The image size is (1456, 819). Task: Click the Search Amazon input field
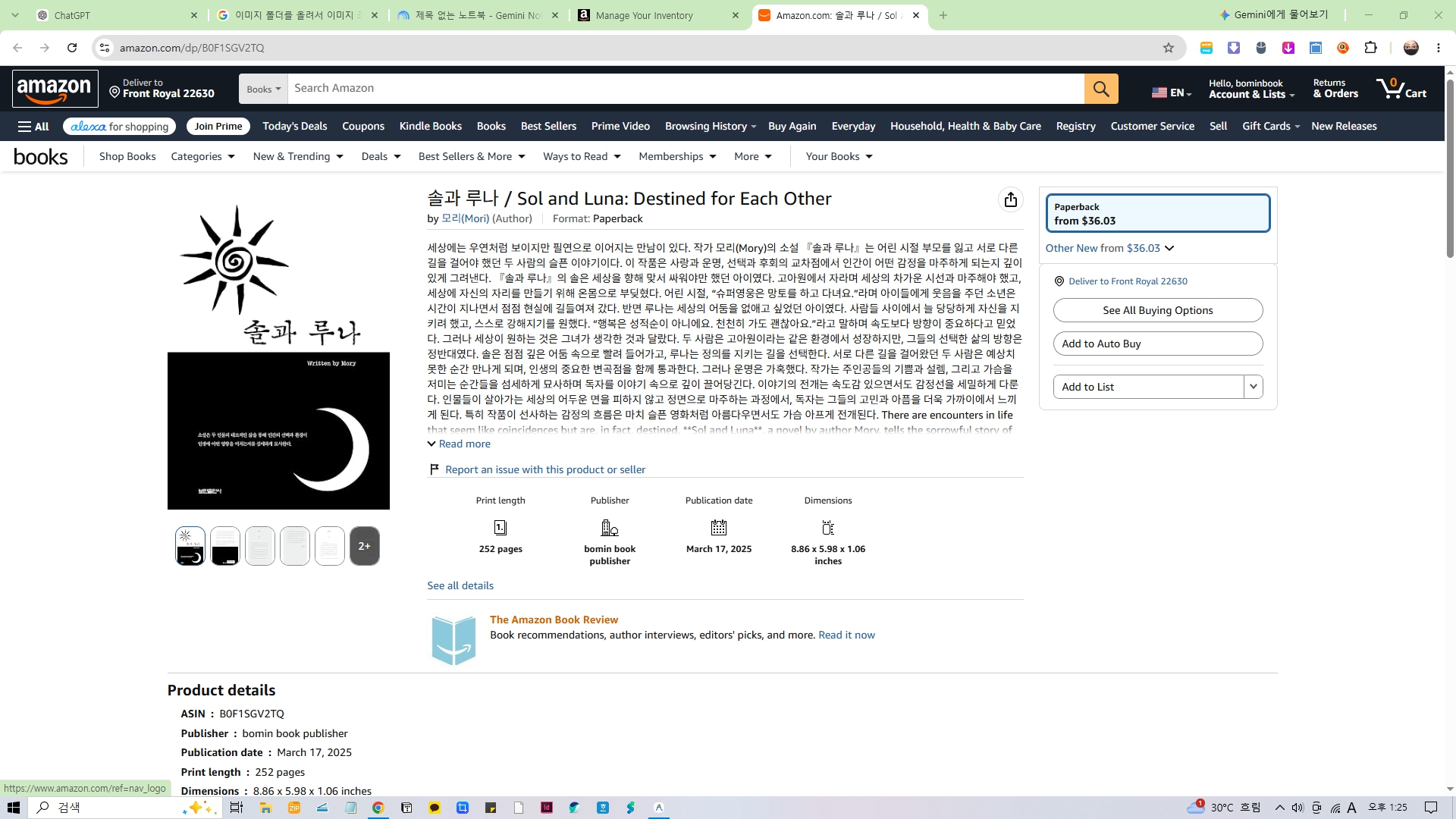pos(686,89)
